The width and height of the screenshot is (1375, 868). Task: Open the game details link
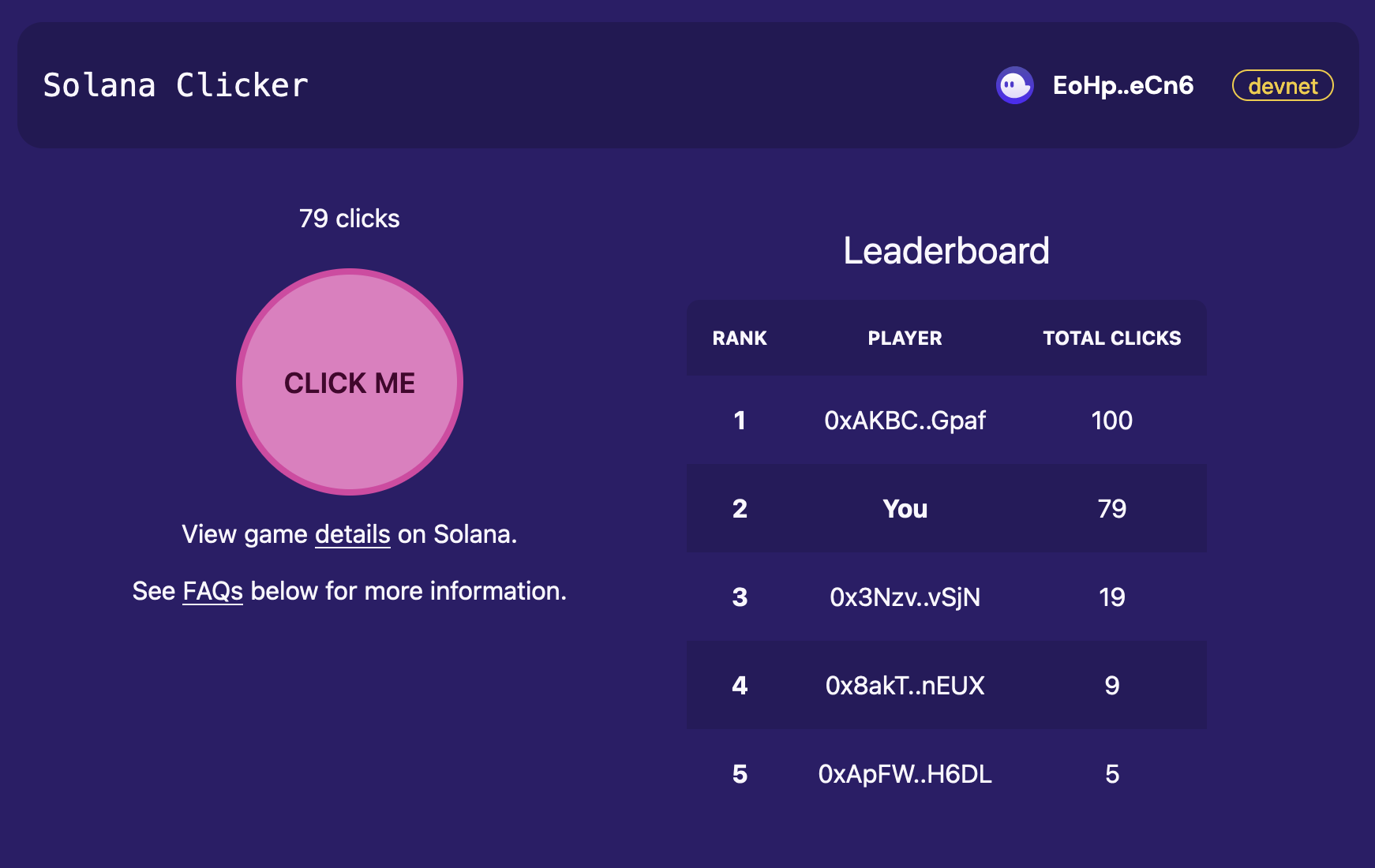click(353, 534)
